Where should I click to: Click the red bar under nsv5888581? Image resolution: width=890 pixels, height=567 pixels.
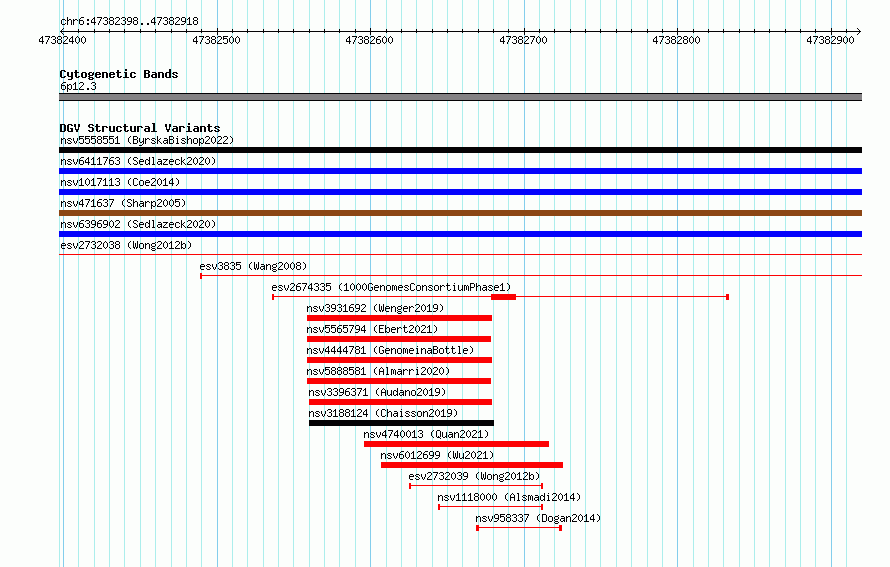coord(399,381)
